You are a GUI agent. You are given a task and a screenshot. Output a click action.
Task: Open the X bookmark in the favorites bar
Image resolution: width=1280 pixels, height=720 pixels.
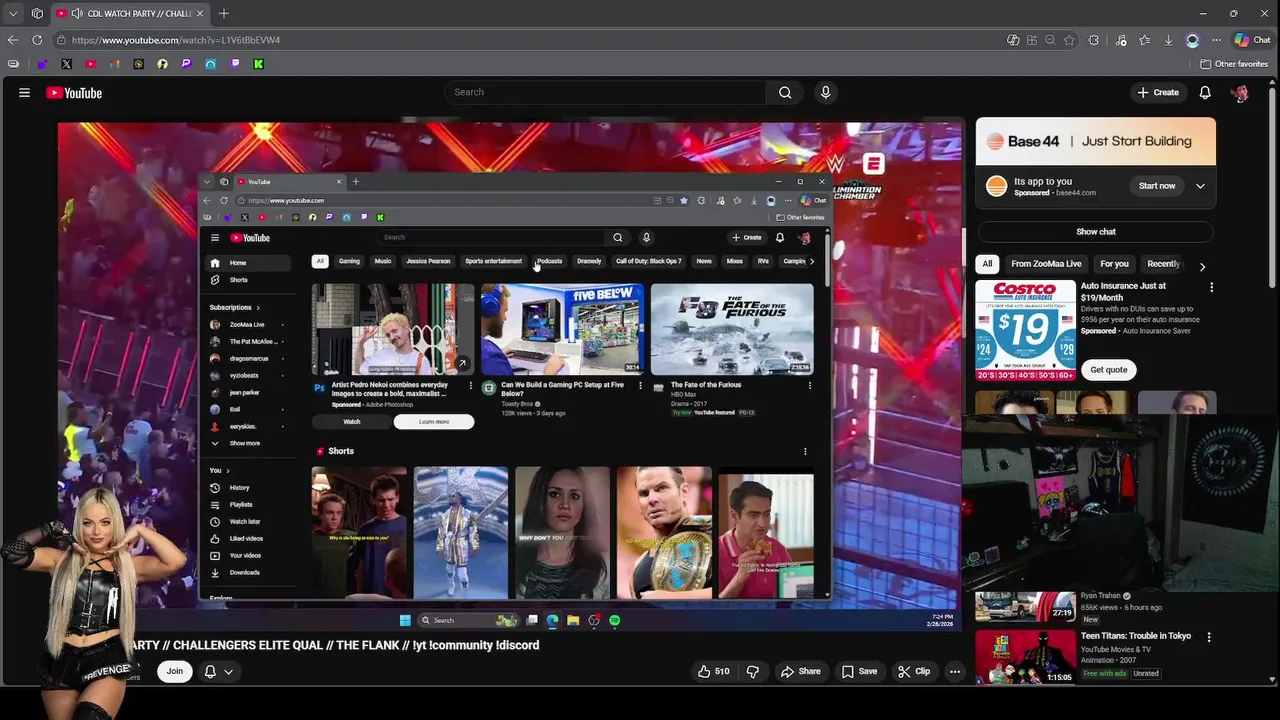coord(66,64)
